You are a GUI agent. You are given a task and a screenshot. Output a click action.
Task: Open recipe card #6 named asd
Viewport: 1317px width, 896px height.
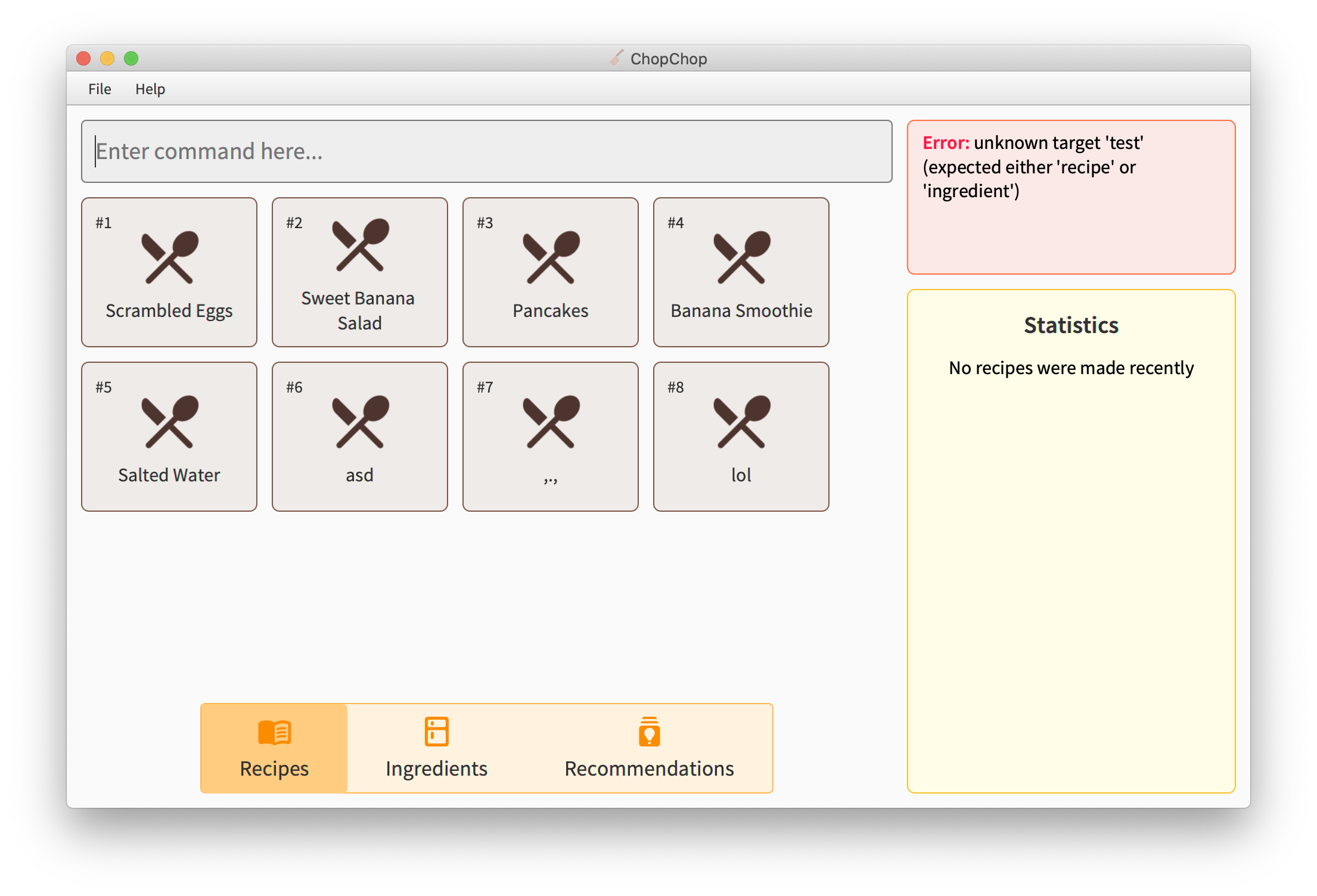point(360,437)
